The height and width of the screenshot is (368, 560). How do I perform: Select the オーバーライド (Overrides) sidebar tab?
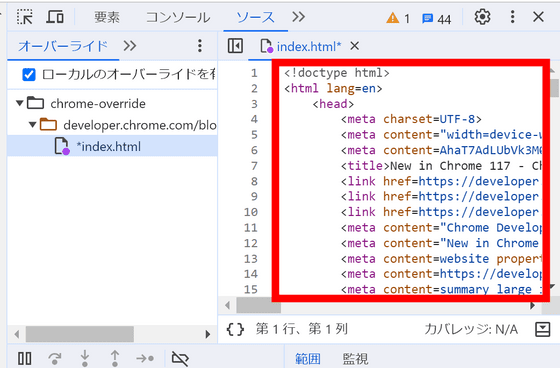[63, 46]
